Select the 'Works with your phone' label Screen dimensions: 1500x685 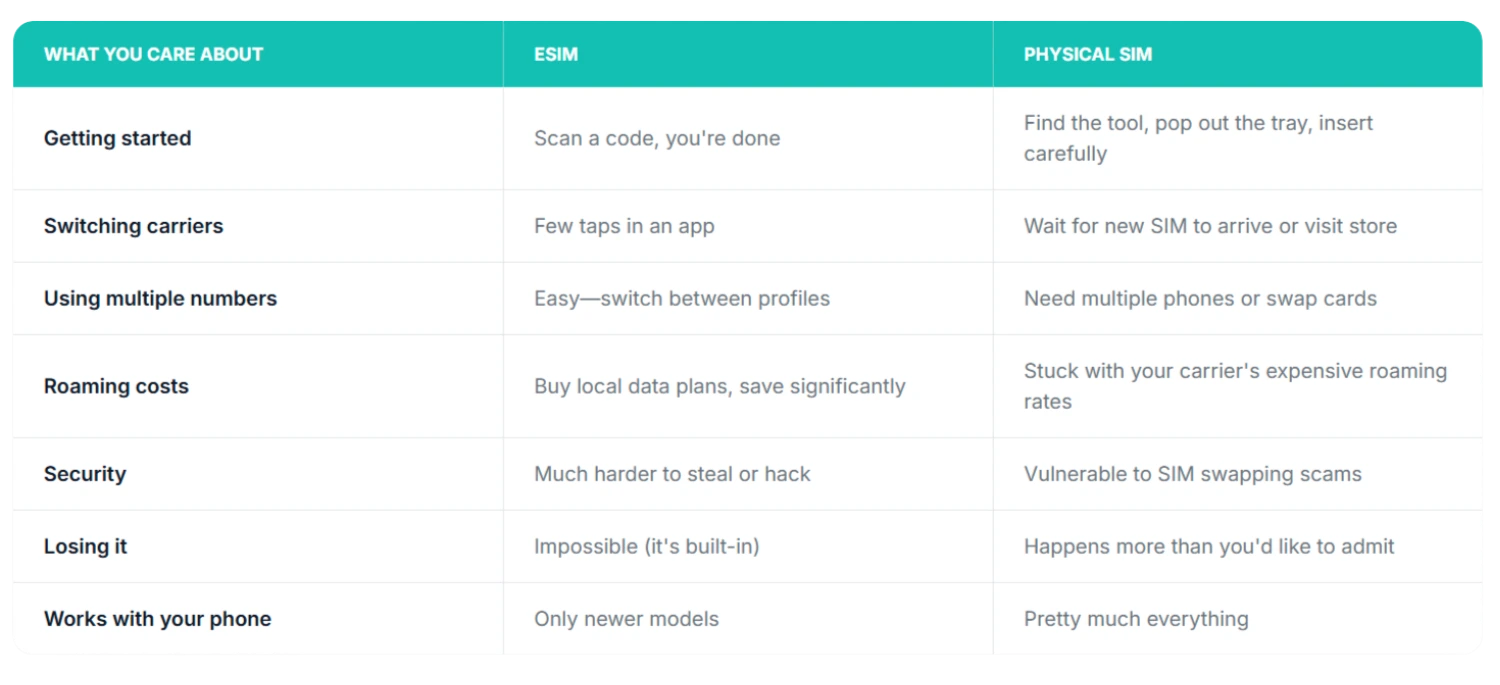[157, 619]
